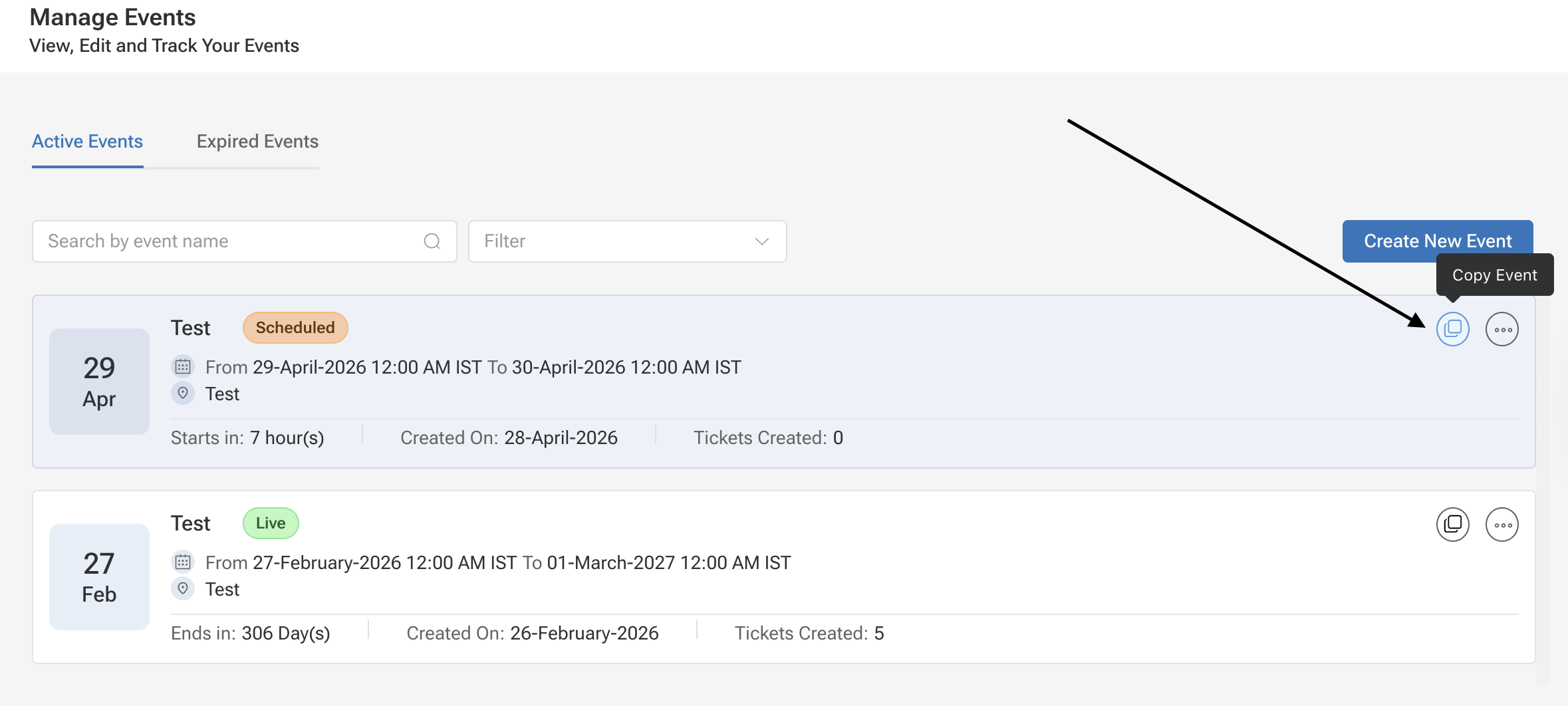Screen dimensions: 1568x706
Task: Click location pin icon in Live event
Action: point(183,588)
